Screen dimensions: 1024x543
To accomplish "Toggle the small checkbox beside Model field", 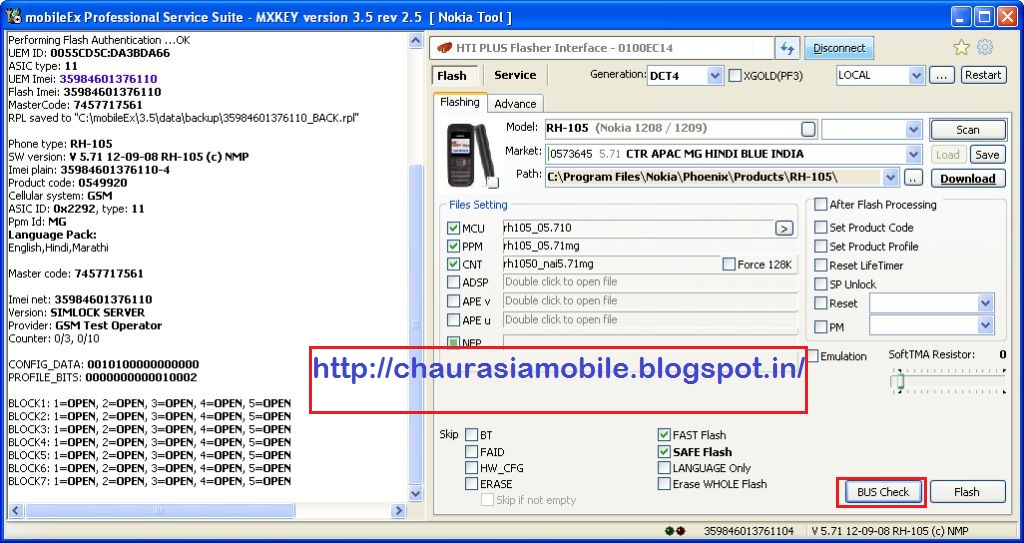I will pos(808,129).
